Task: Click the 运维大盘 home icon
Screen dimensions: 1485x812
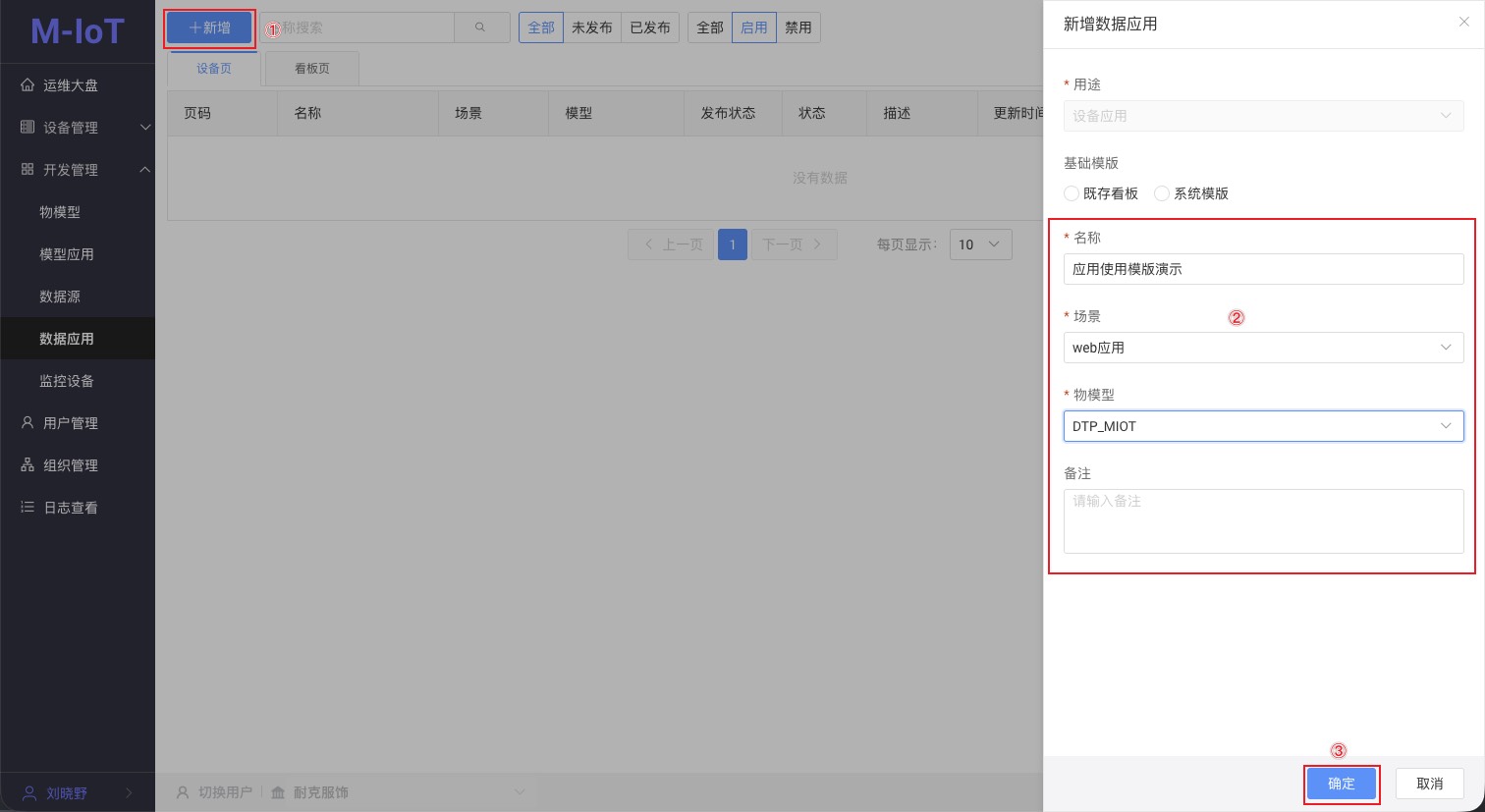Action: 27,85
